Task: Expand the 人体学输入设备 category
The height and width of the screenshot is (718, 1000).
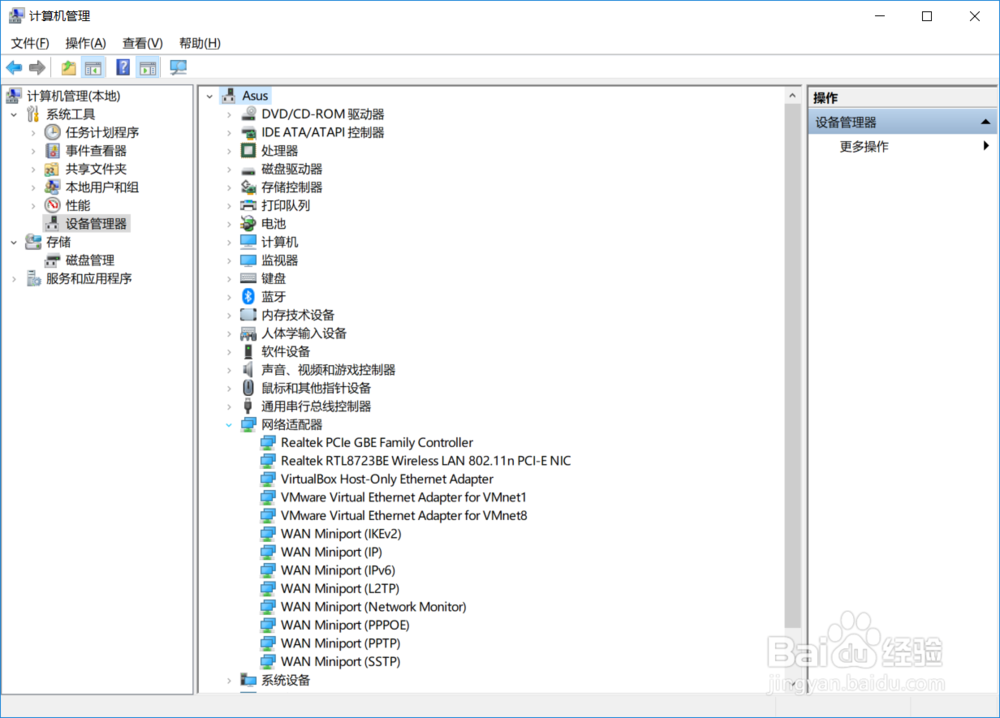Action: coord(229,333)
